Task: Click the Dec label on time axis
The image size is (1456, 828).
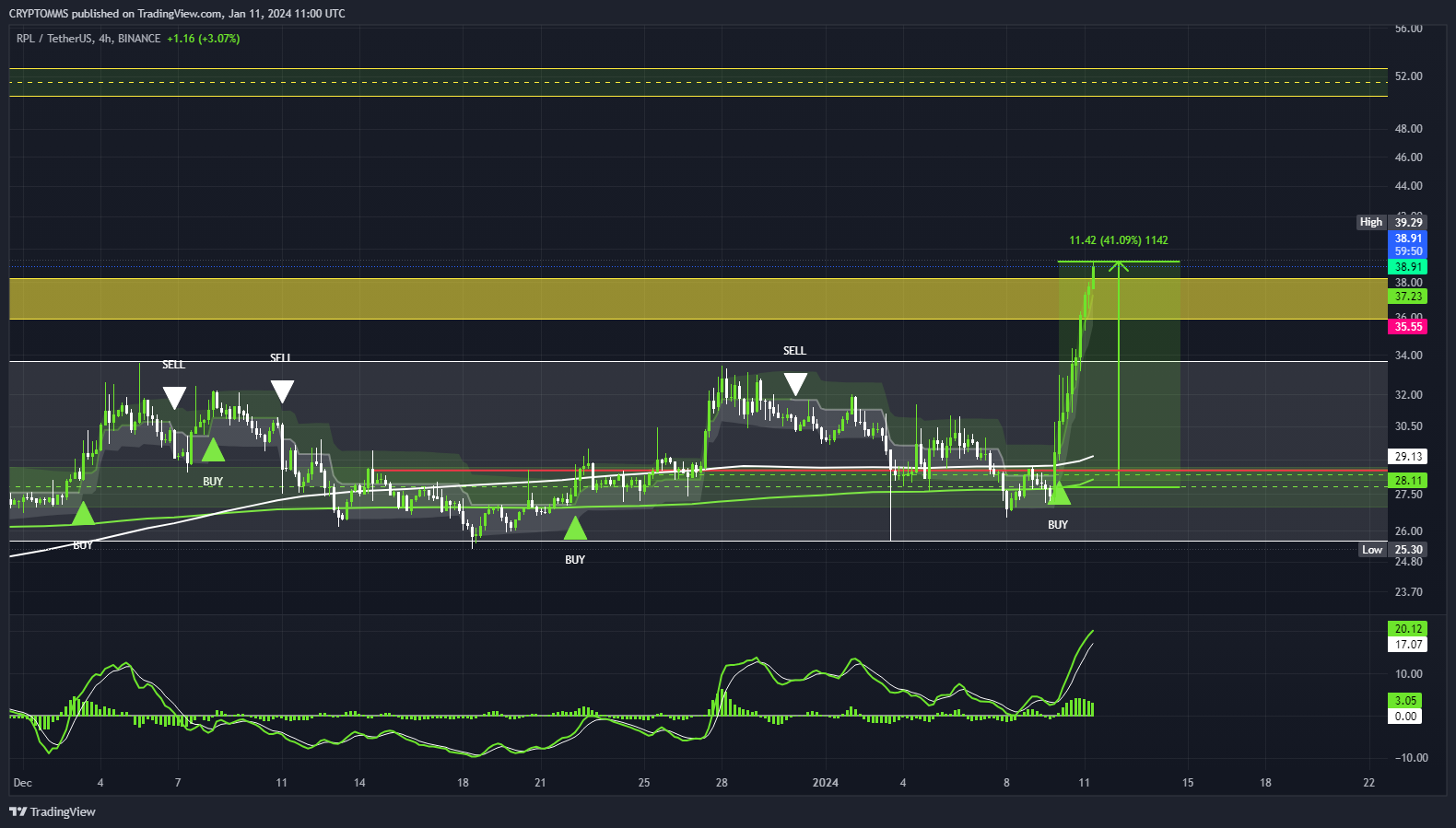Action: coord(22,783)
